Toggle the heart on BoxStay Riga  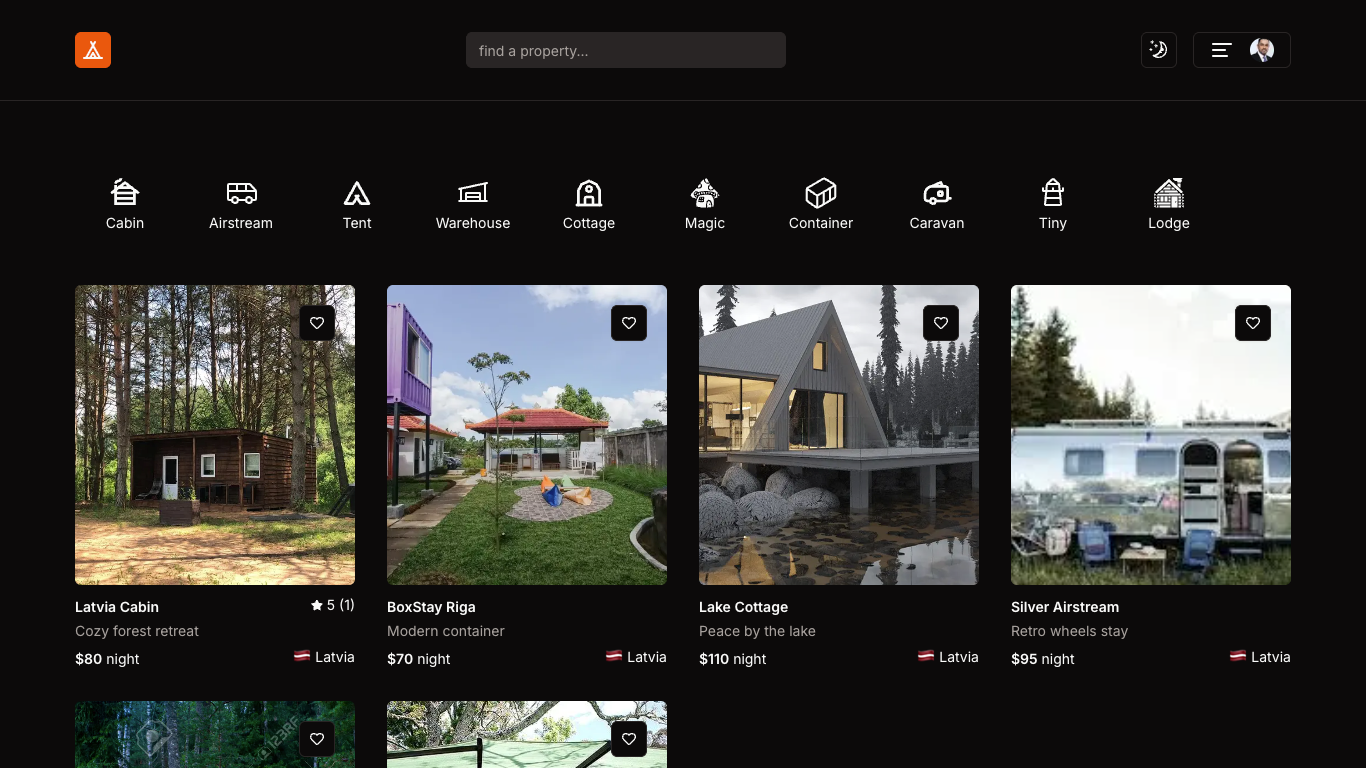coord(629,323)
